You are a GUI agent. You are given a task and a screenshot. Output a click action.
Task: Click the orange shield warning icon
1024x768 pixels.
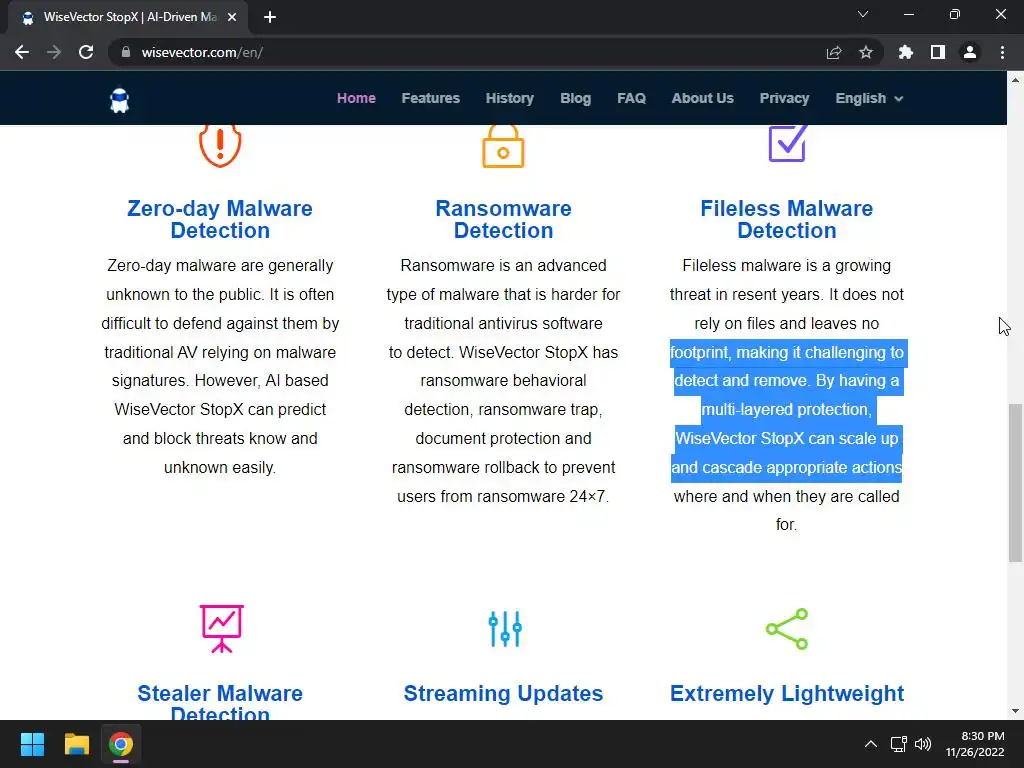[220, 146]
